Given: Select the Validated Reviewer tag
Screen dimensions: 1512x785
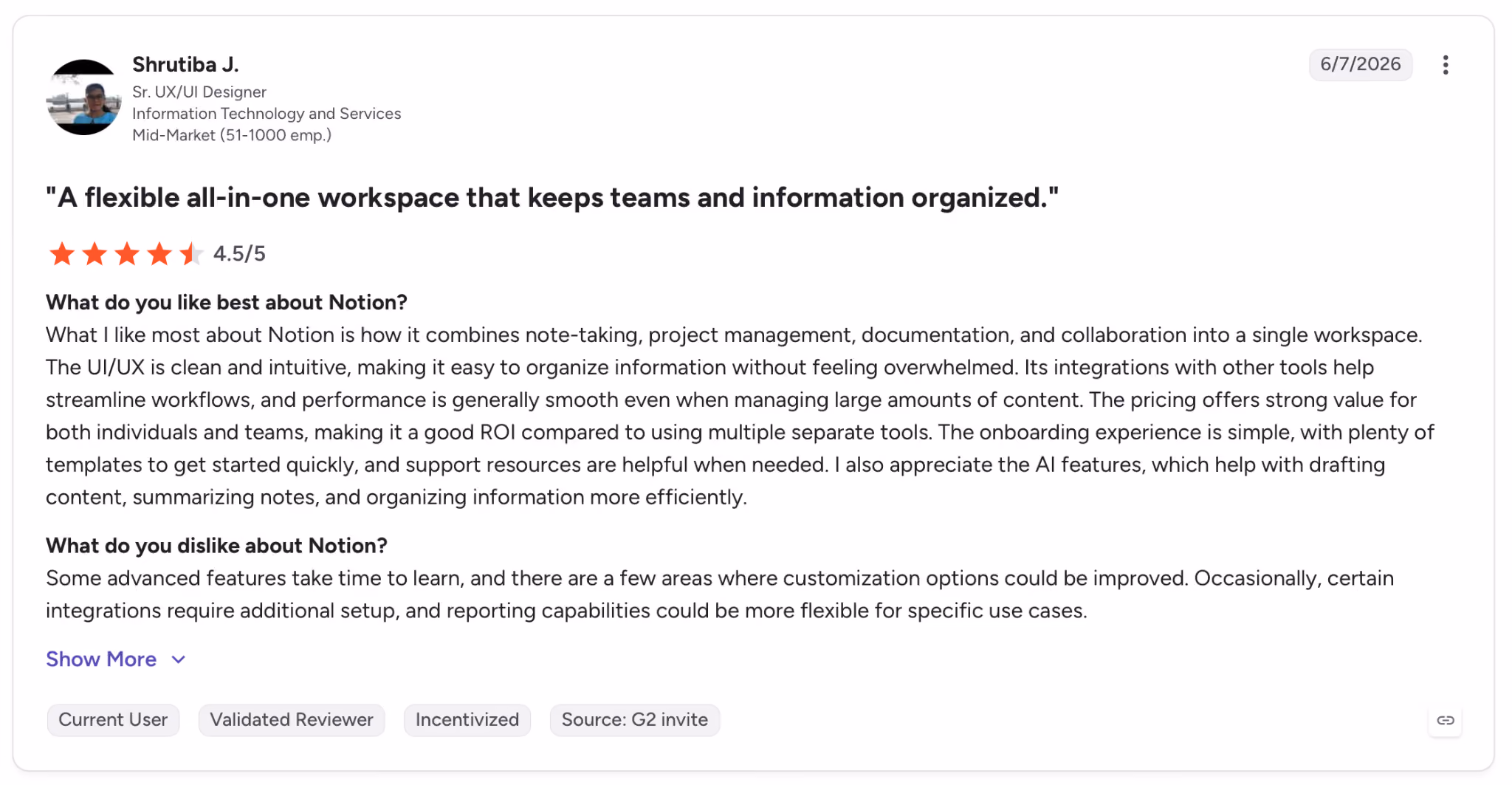Looking at the screenshot, I should point(292,720).
